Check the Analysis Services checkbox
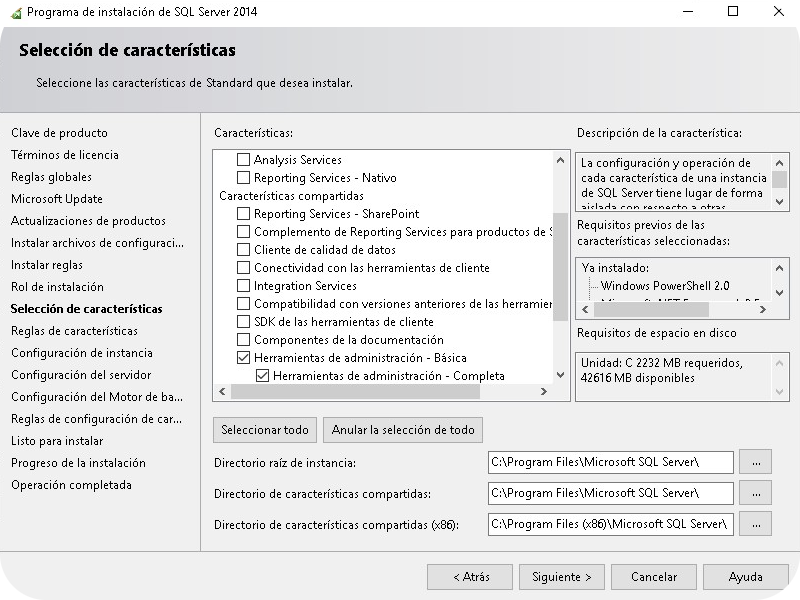The width and height of the screenshot is (800, 600). point(242,158)
